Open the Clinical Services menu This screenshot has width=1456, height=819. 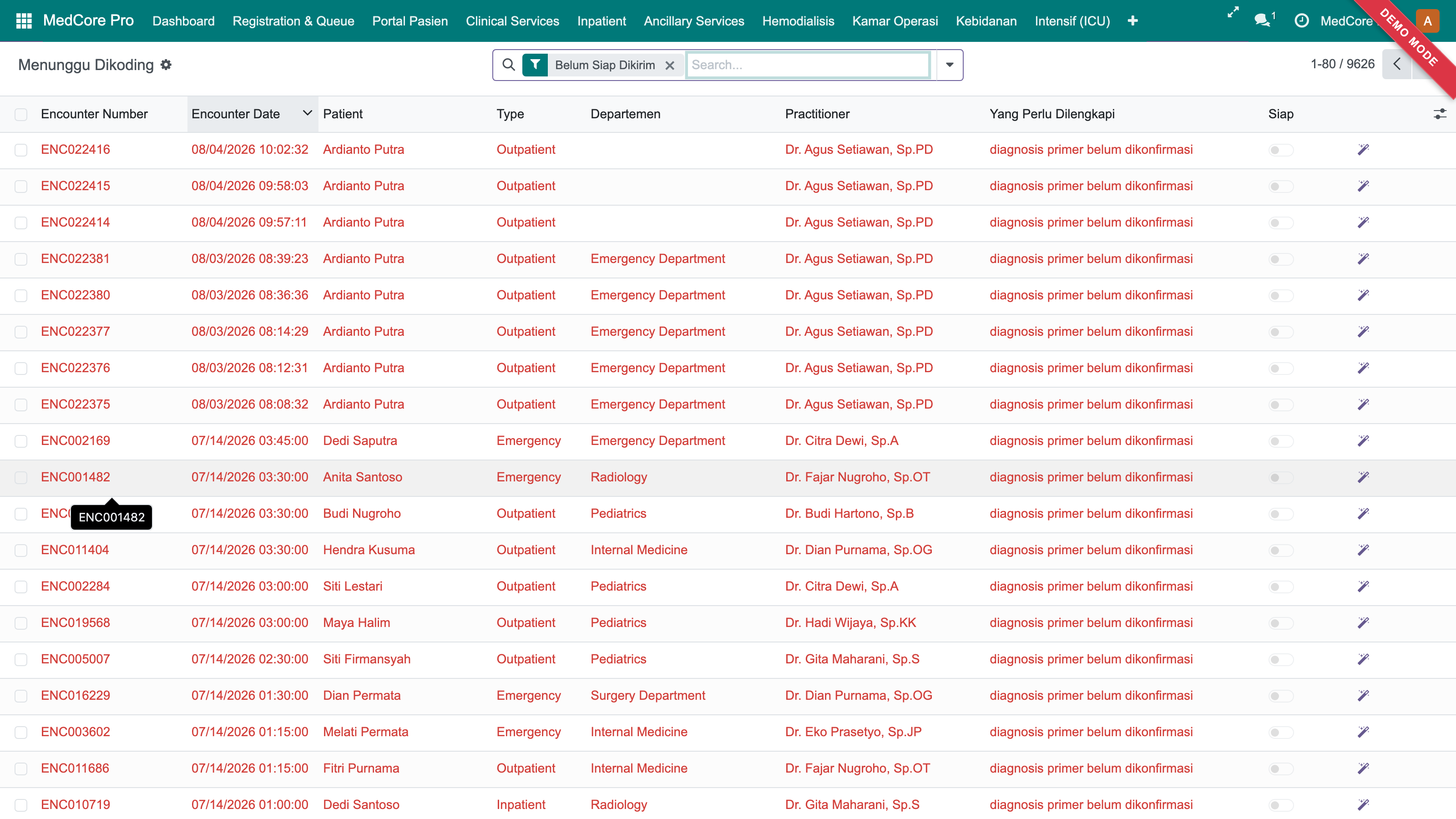(512, 21)
